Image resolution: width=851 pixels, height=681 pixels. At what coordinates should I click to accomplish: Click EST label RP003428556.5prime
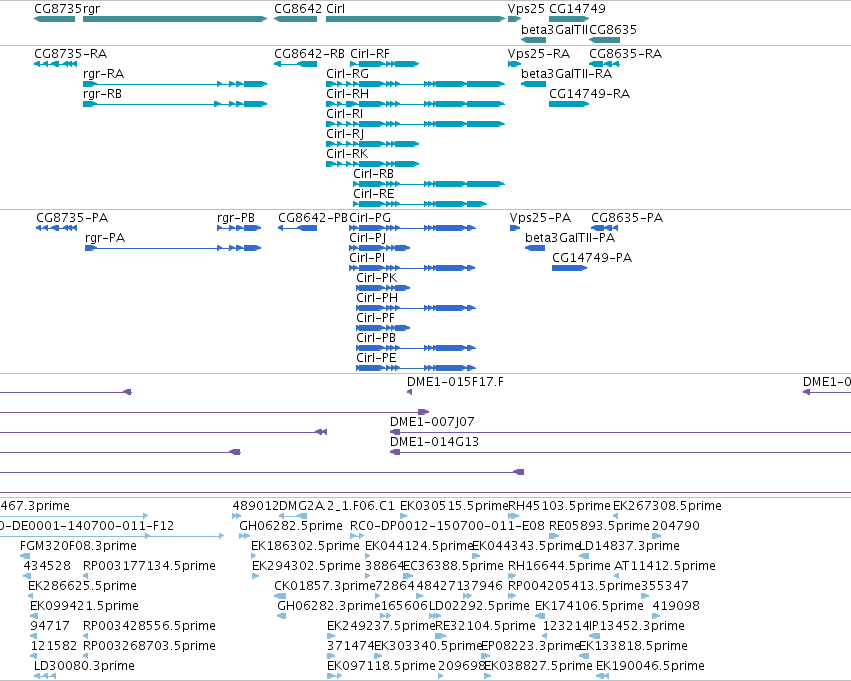149,626
